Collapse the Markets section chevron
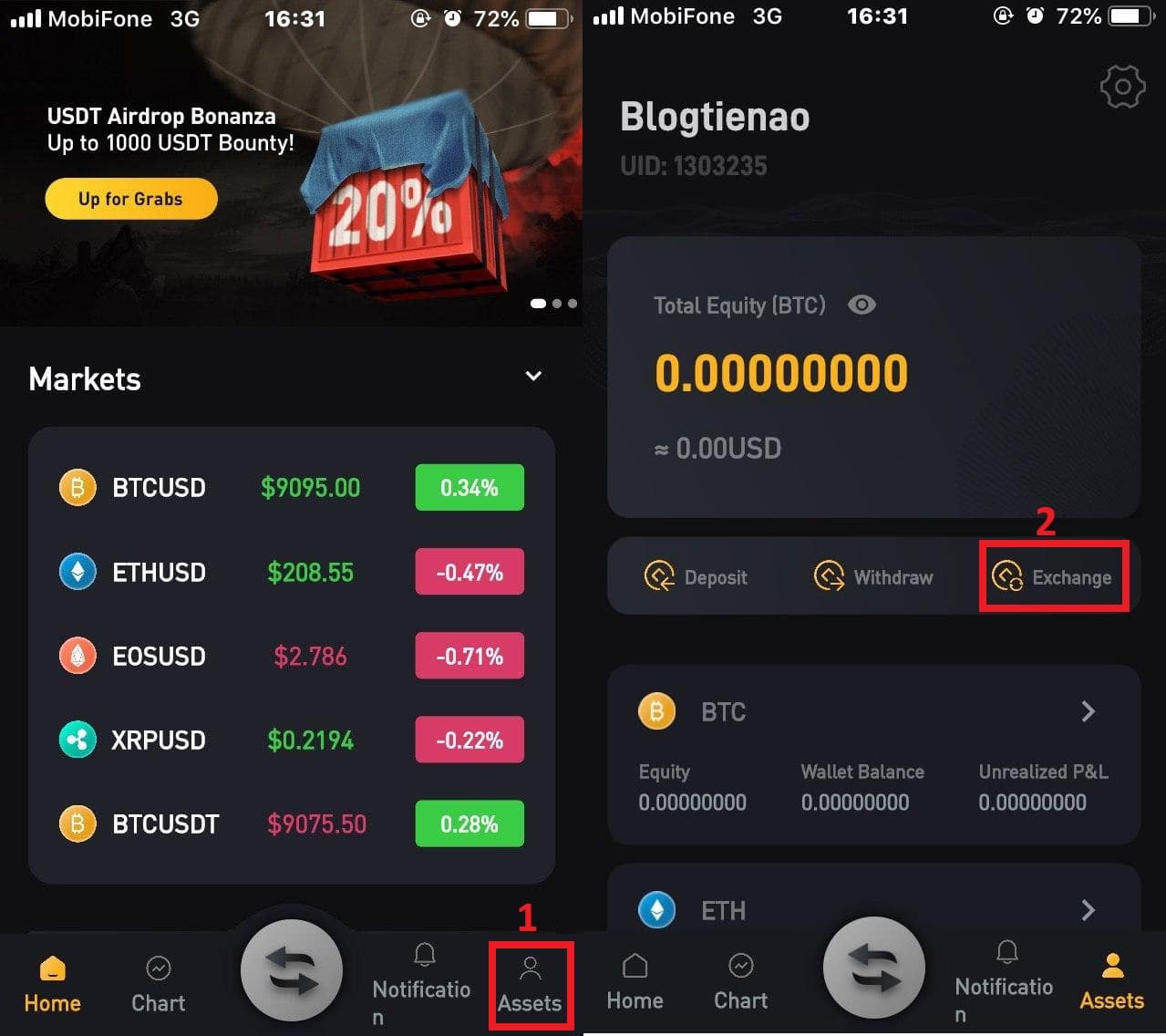 [x=533, y=376]
